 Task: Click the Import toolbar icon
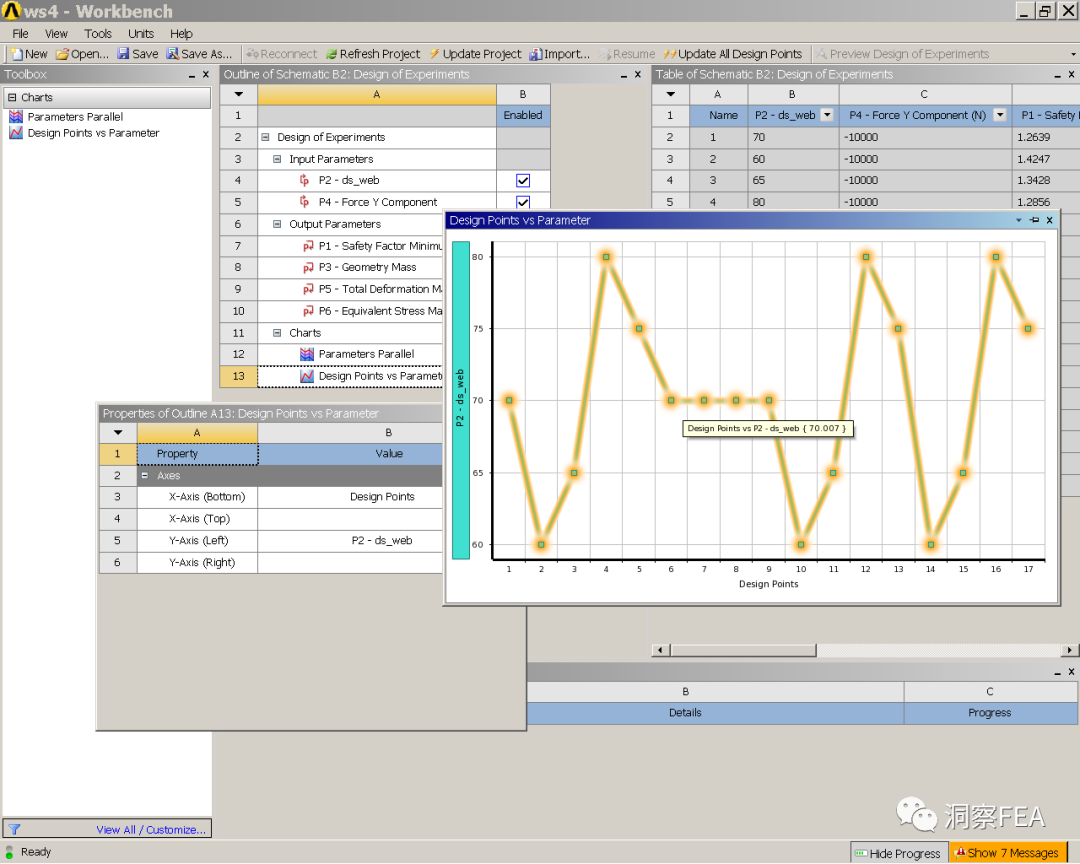pyautogui.click(x=536, y=54)
